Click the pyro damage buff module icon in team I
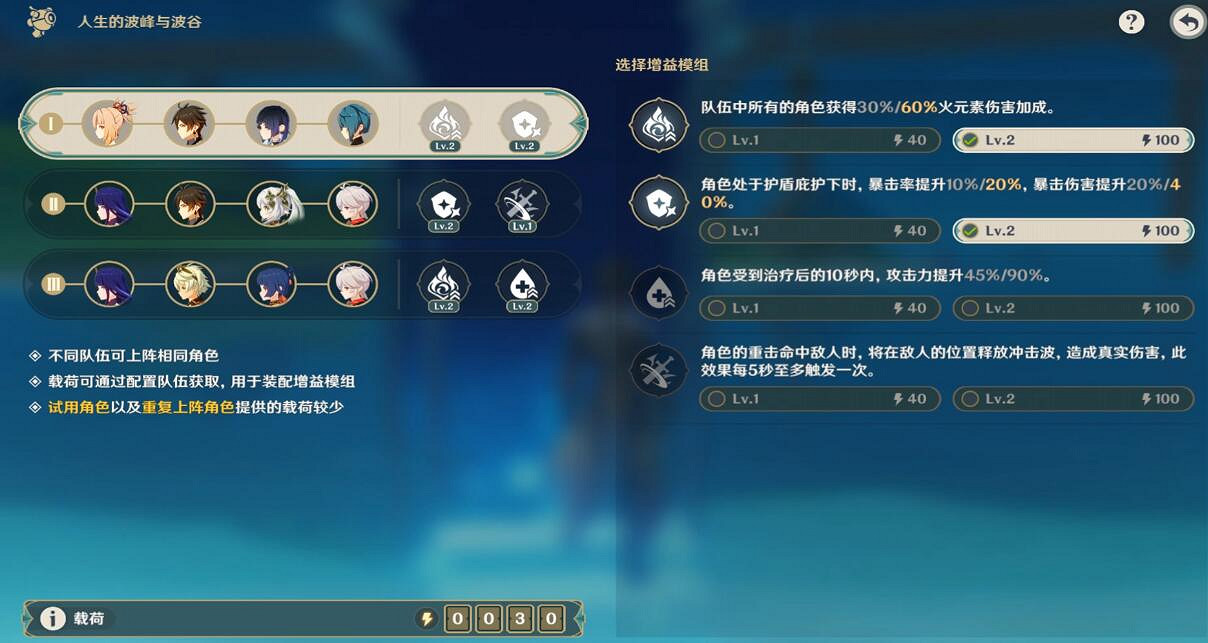Screen dimensions: 1208x643 443,125
